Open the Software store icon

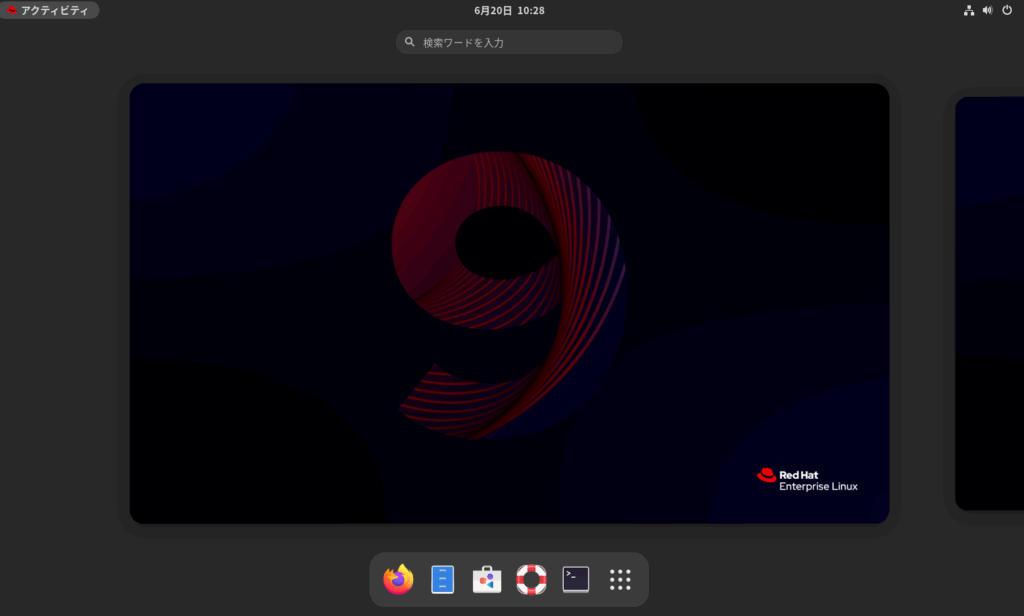pyautogui.click(x=487, y=579)
